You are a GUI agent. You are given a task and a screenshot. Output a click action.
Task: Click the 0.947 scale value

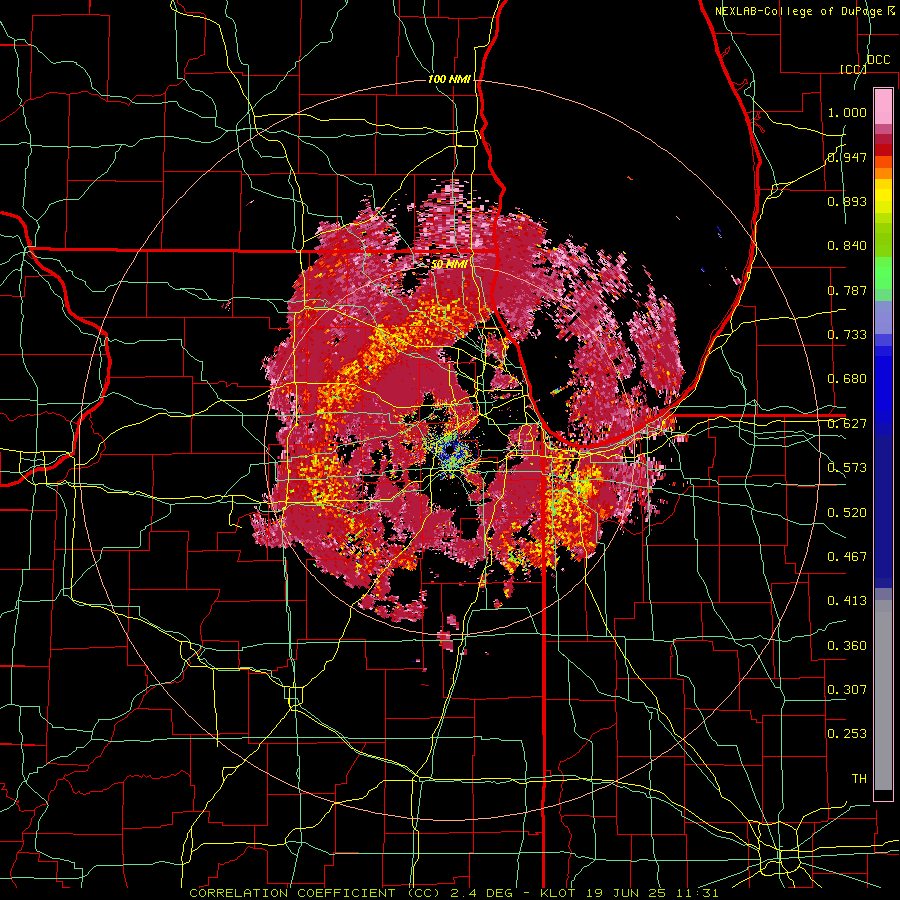point(847,157)
